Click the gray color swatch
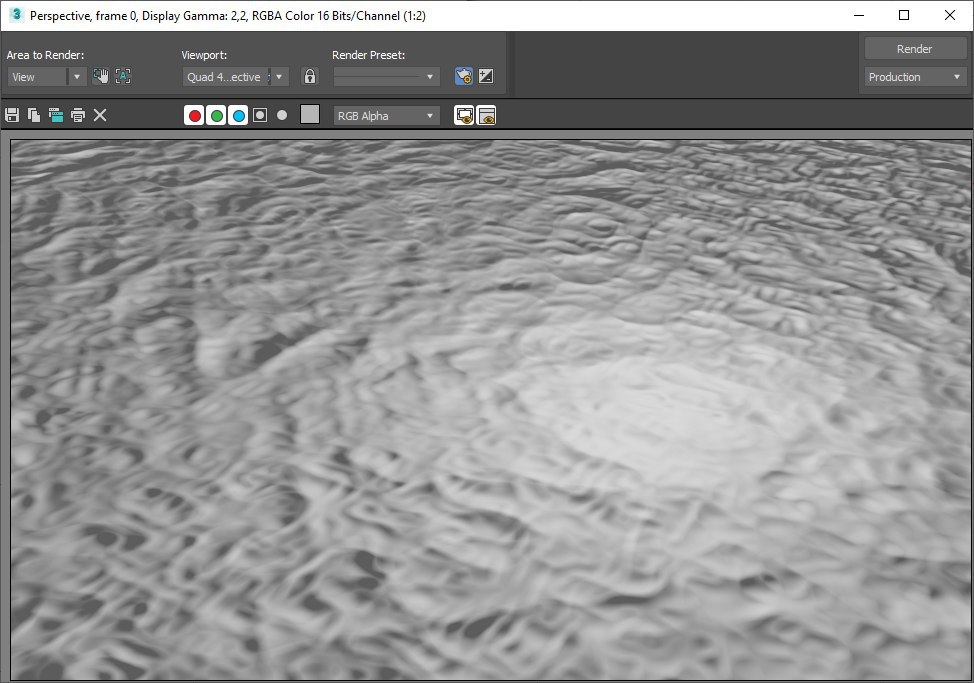Screen dimensions: 974x683 309,114
